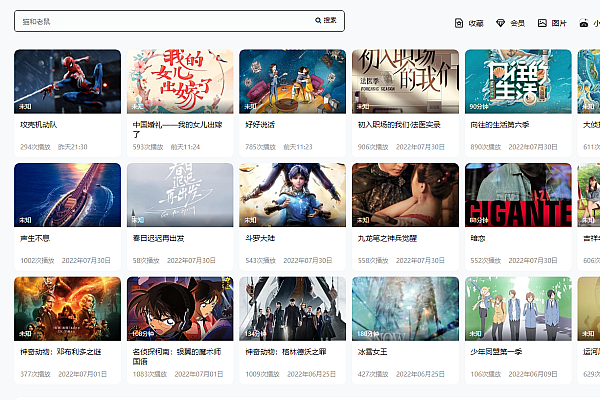Screen dimensions: 600x400
Task: Click the title 暗恋
Action: coord(478,238)
